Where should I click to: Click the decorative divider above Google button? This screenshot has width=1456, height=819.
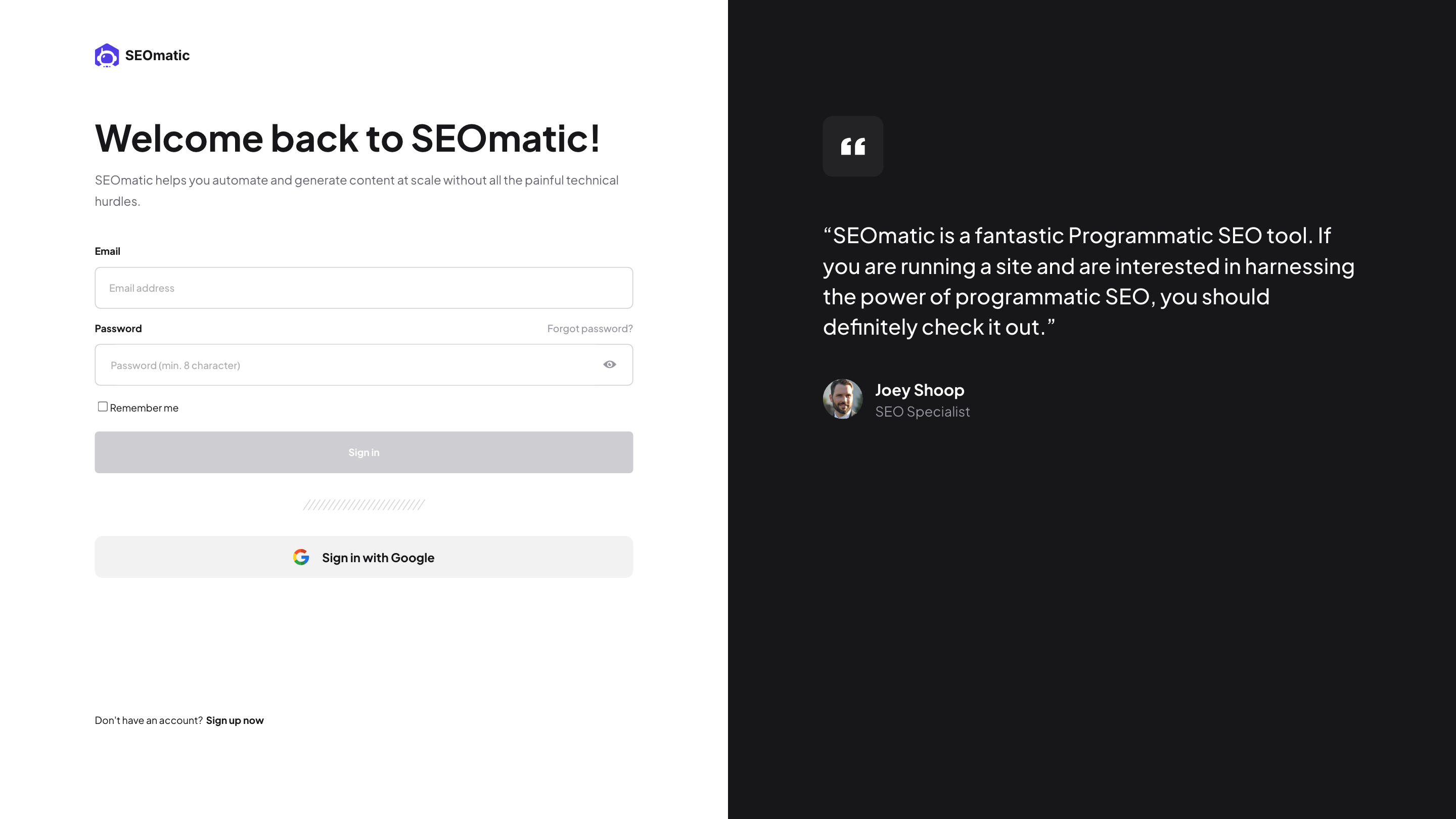363,504
